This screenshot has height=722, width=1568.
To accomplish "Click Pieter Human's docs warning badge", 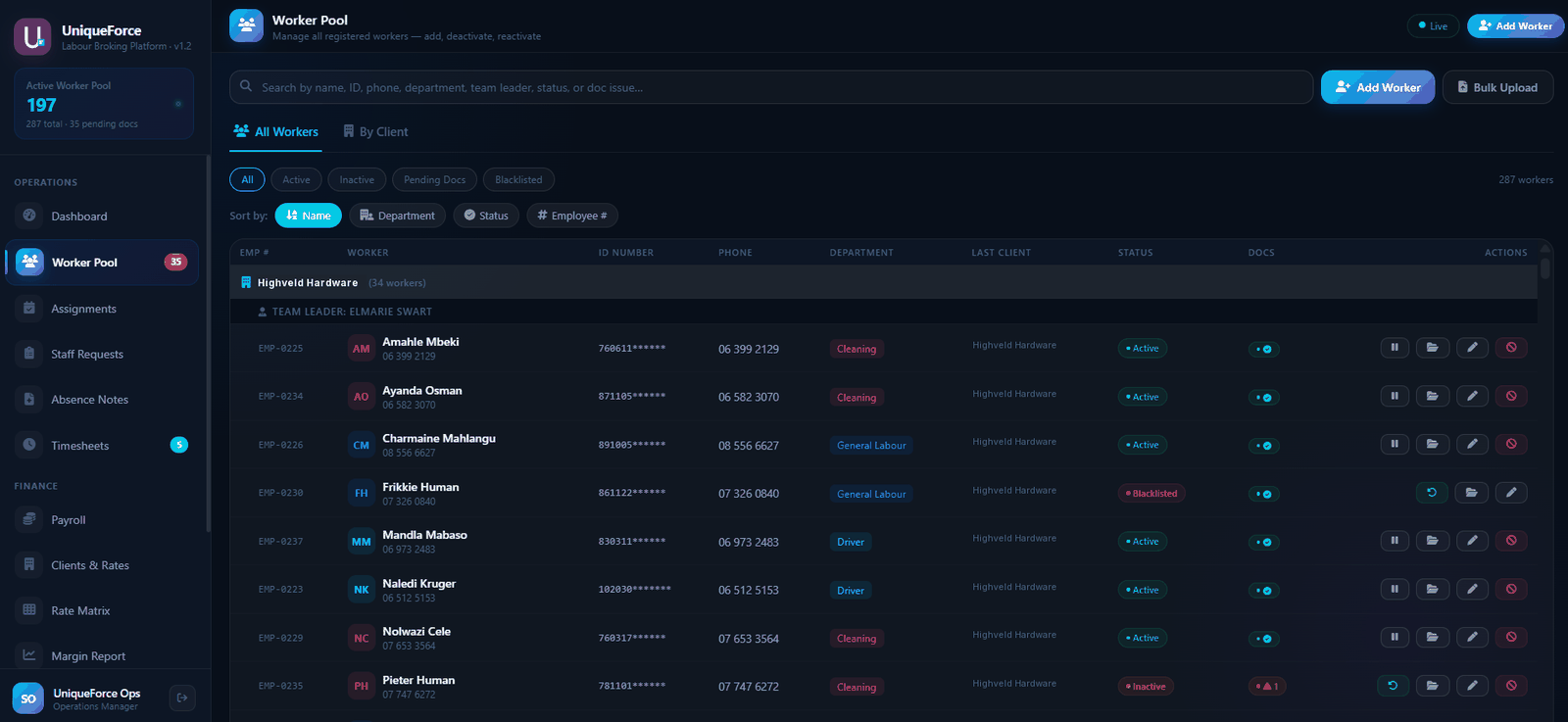I will tap(1267, 687).
